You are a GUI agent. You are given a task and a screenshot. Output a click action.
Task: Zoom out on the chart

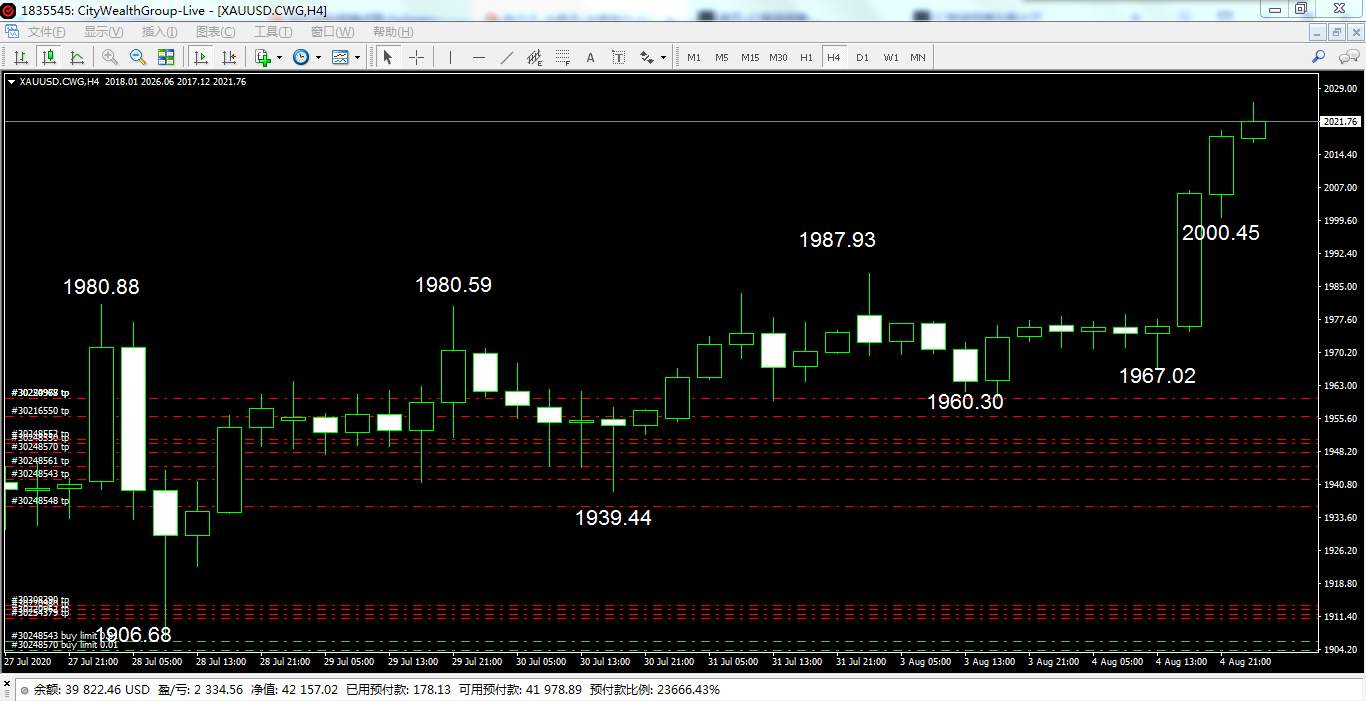pos(138,57)
